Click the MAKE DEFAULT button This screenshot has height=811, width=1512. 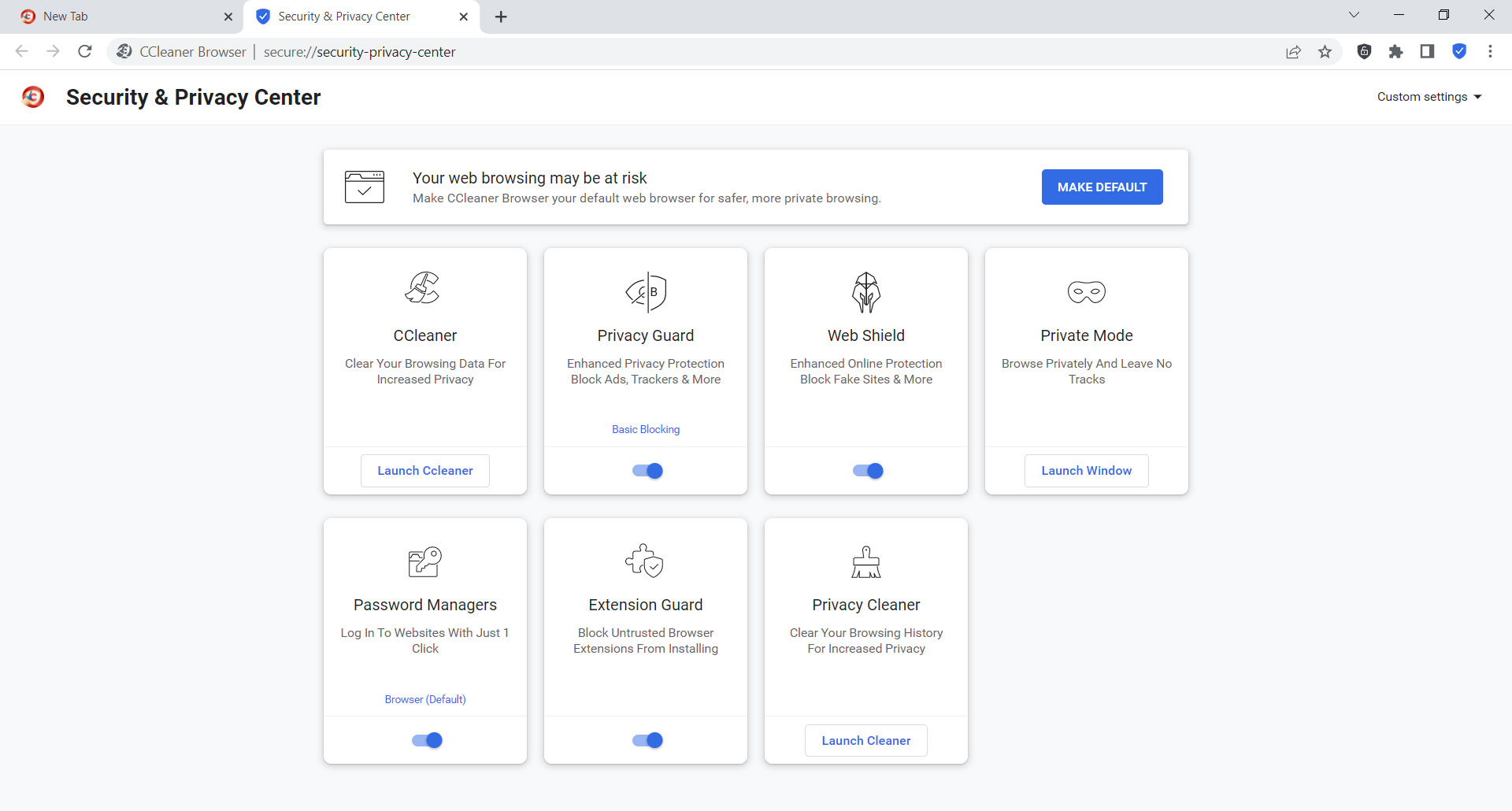pyautogui.click(x=1102, y=187)
